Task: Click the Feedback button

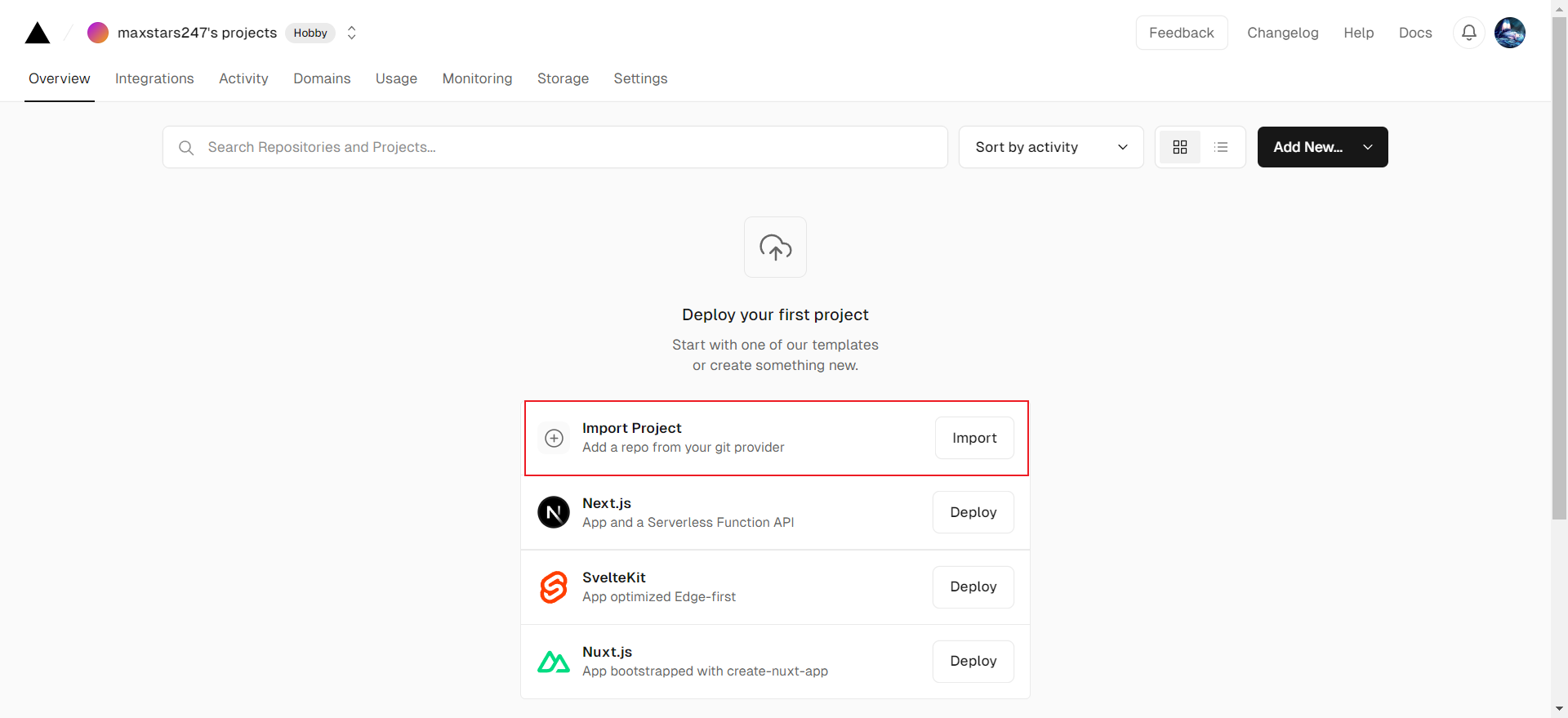Action: [x=1181, y=33]
